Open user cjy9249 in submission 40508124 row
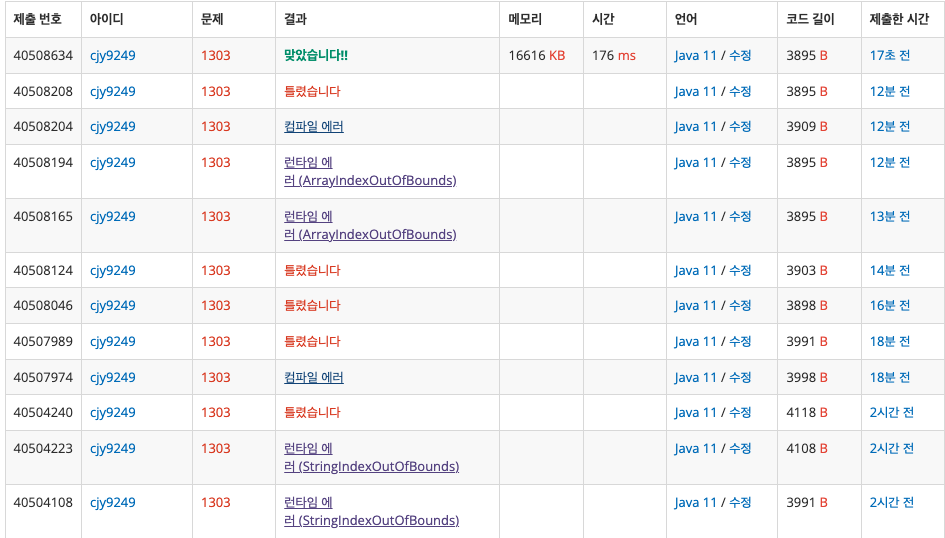The height and width of the screenshot is (538, 945). [113, 271]
